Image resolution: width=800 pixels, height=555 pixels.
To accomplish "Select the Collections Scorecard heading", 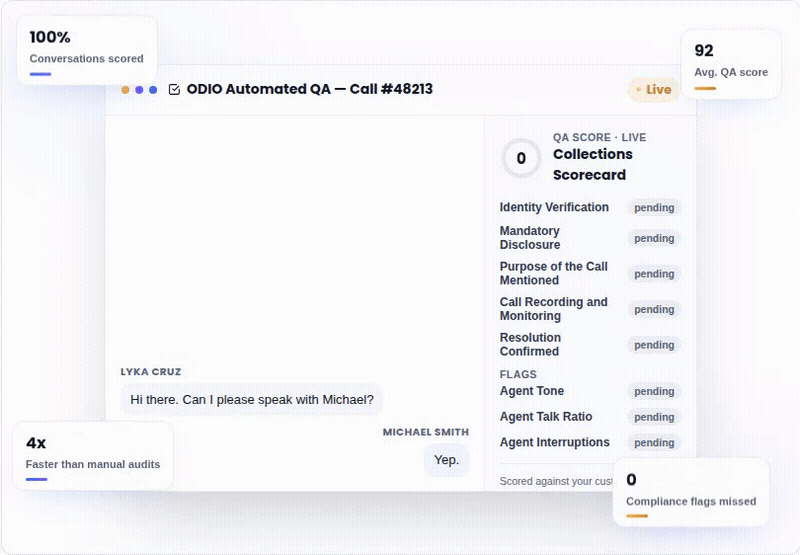I will 592,164.
